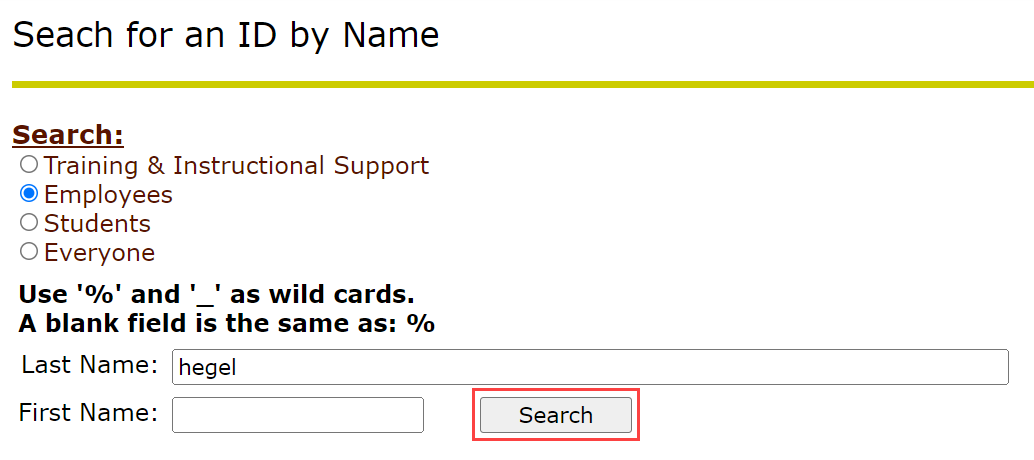Screen dimensions: 1034x460
Task: Click the 'Training & Instructional Support' label text
Action: (x=236, y=165)
